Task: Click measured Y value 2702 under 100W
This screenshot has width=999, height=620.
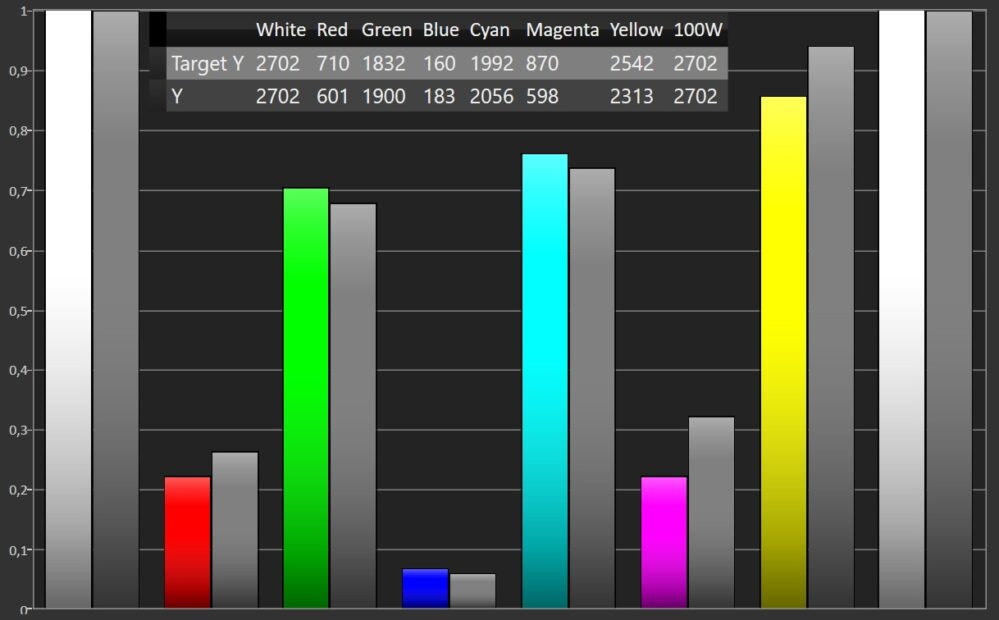Action: [x=695, y=96]
